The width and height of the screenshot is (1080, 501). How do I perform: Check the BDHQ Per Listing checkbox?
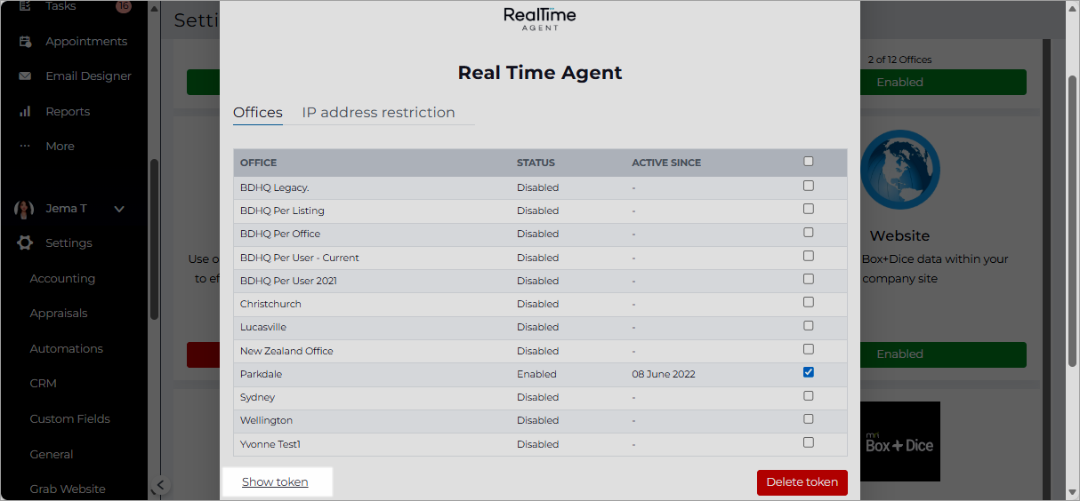click(808, 209)
